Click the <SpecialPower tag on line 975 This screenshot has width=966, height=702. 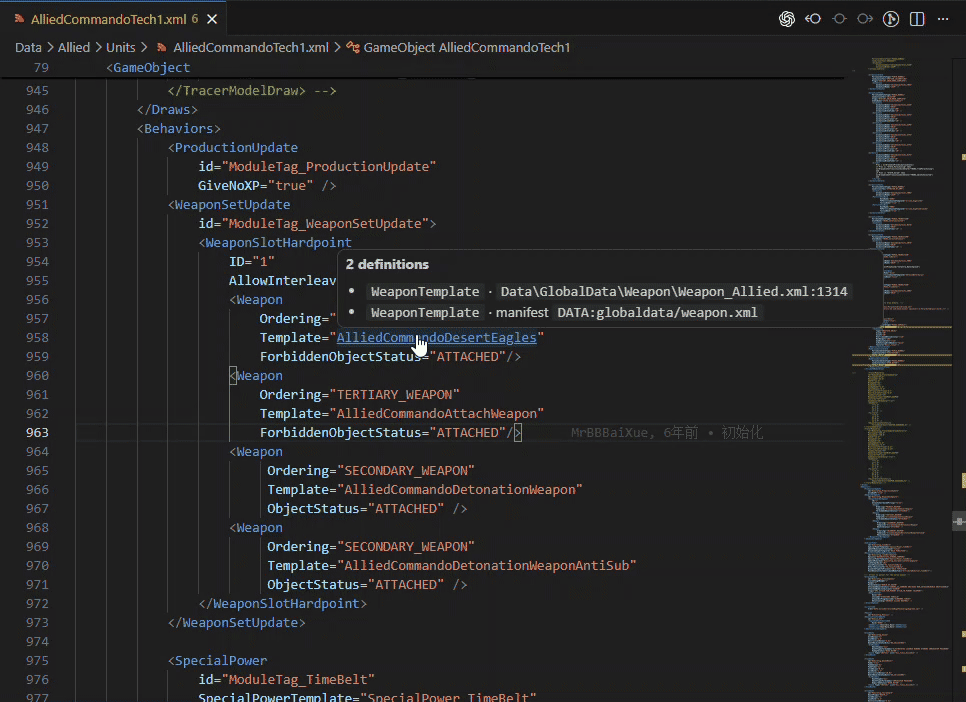click(x=217, y=661)
